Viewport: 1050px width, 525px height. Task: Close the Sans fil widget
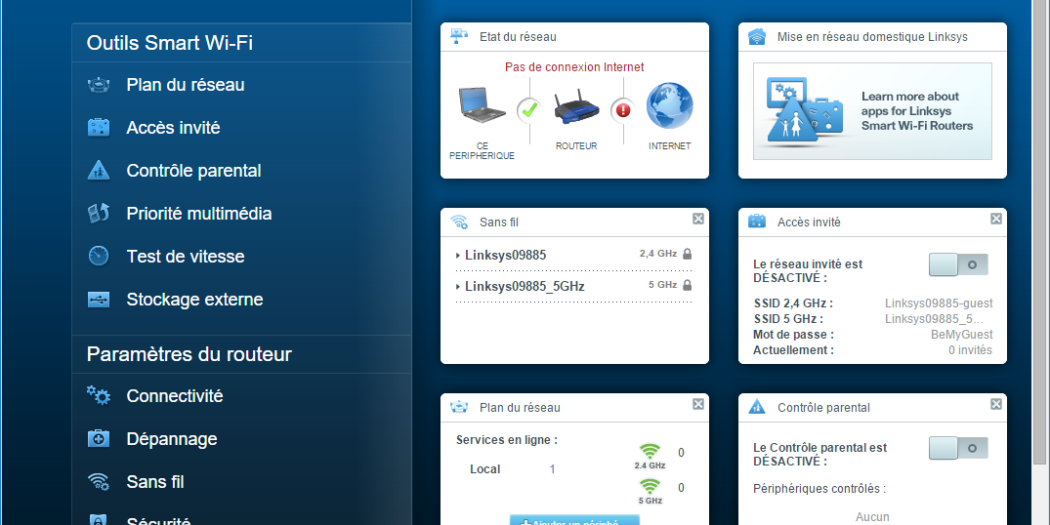click(698, 219)
